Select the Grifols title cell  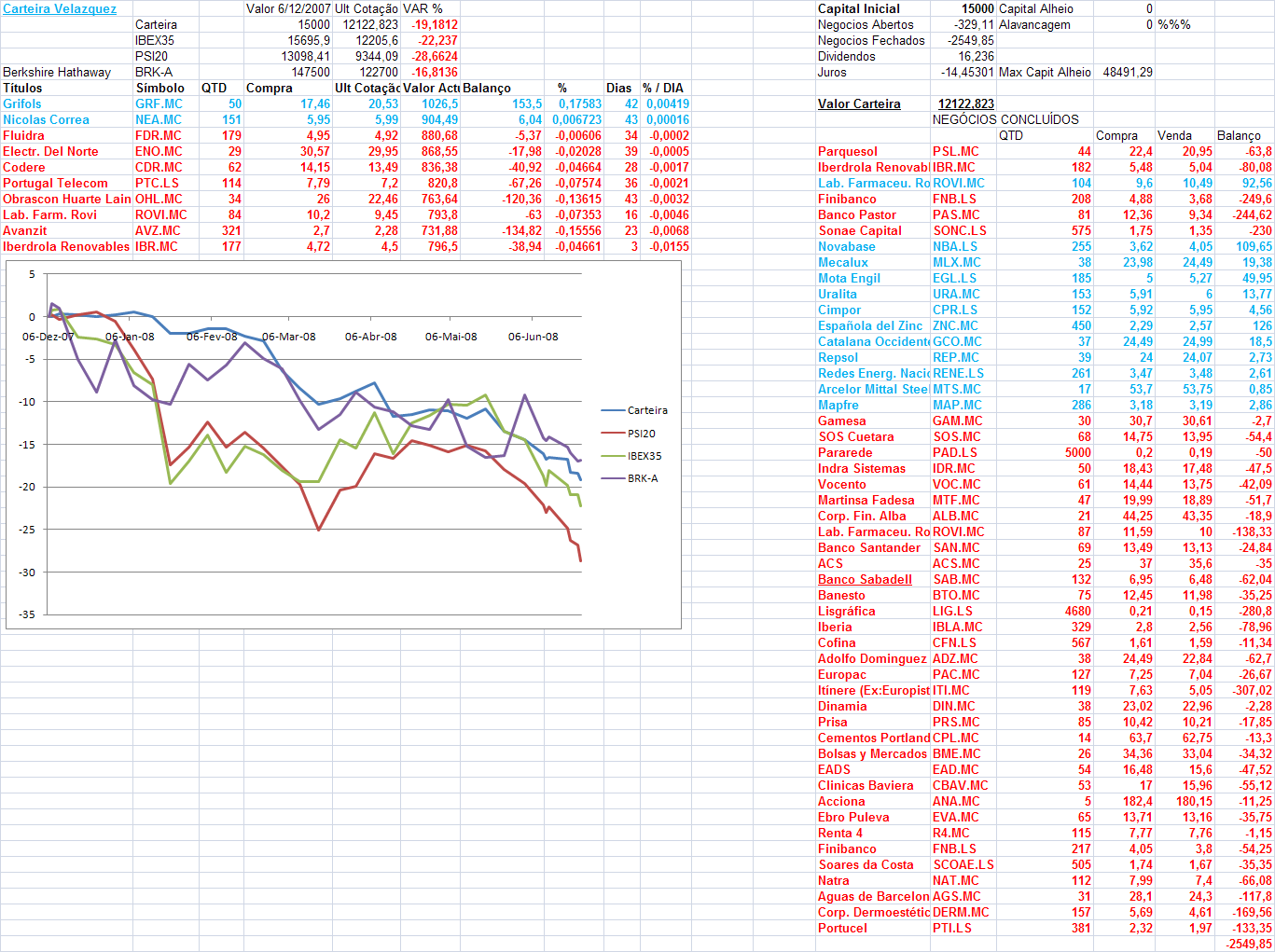click(22, 104)
